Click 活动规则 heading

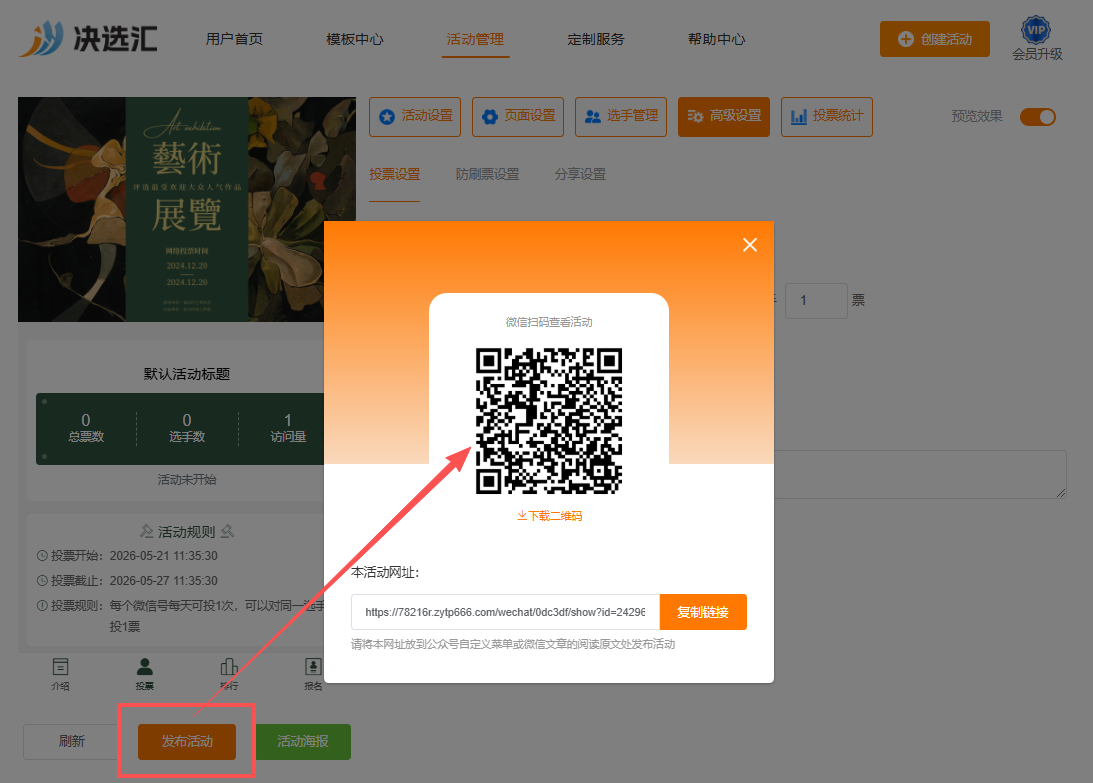(187, 532)
